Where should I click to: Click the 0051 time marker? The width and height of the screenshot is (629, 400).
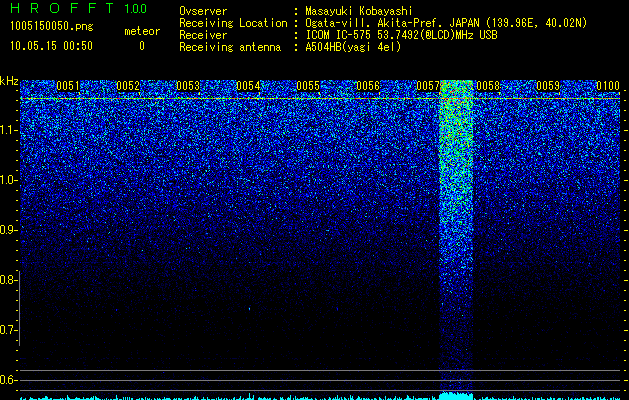[68, 86]
